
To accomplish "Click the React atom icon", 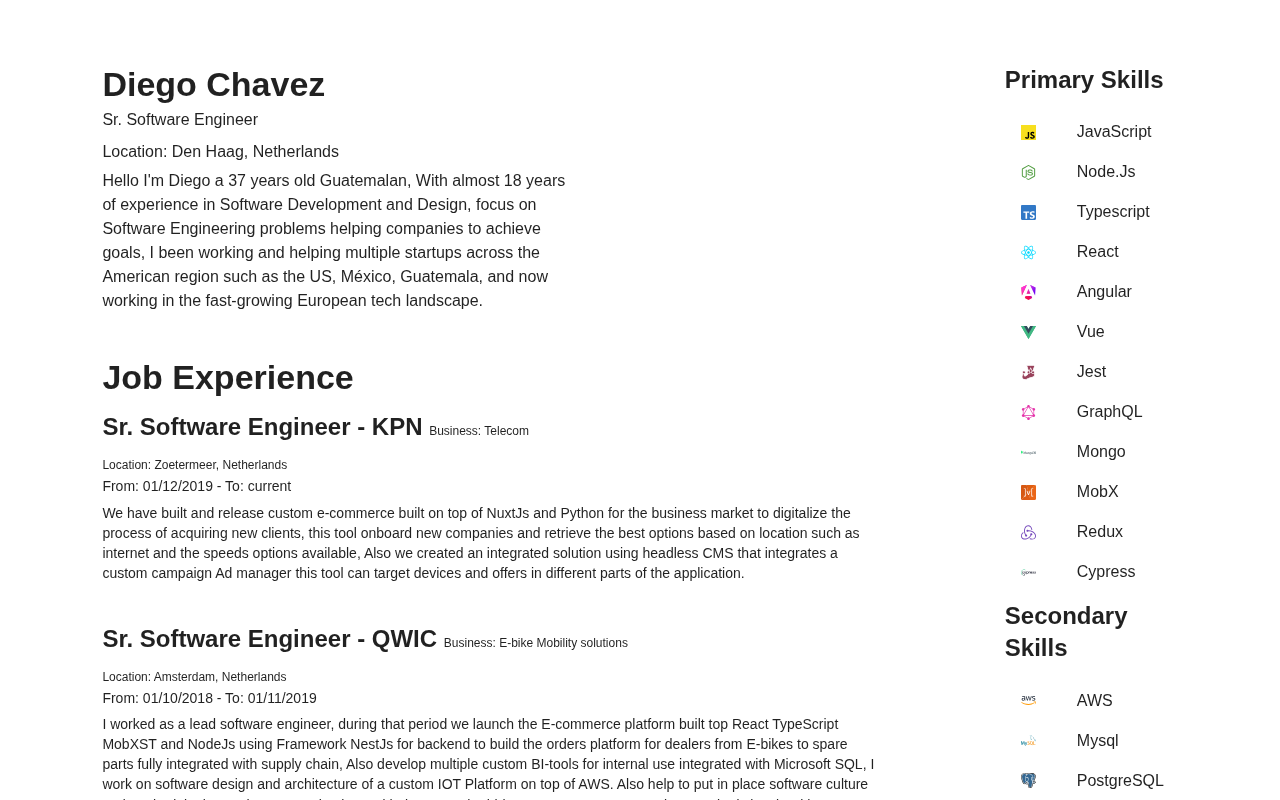I will 1028,252.
